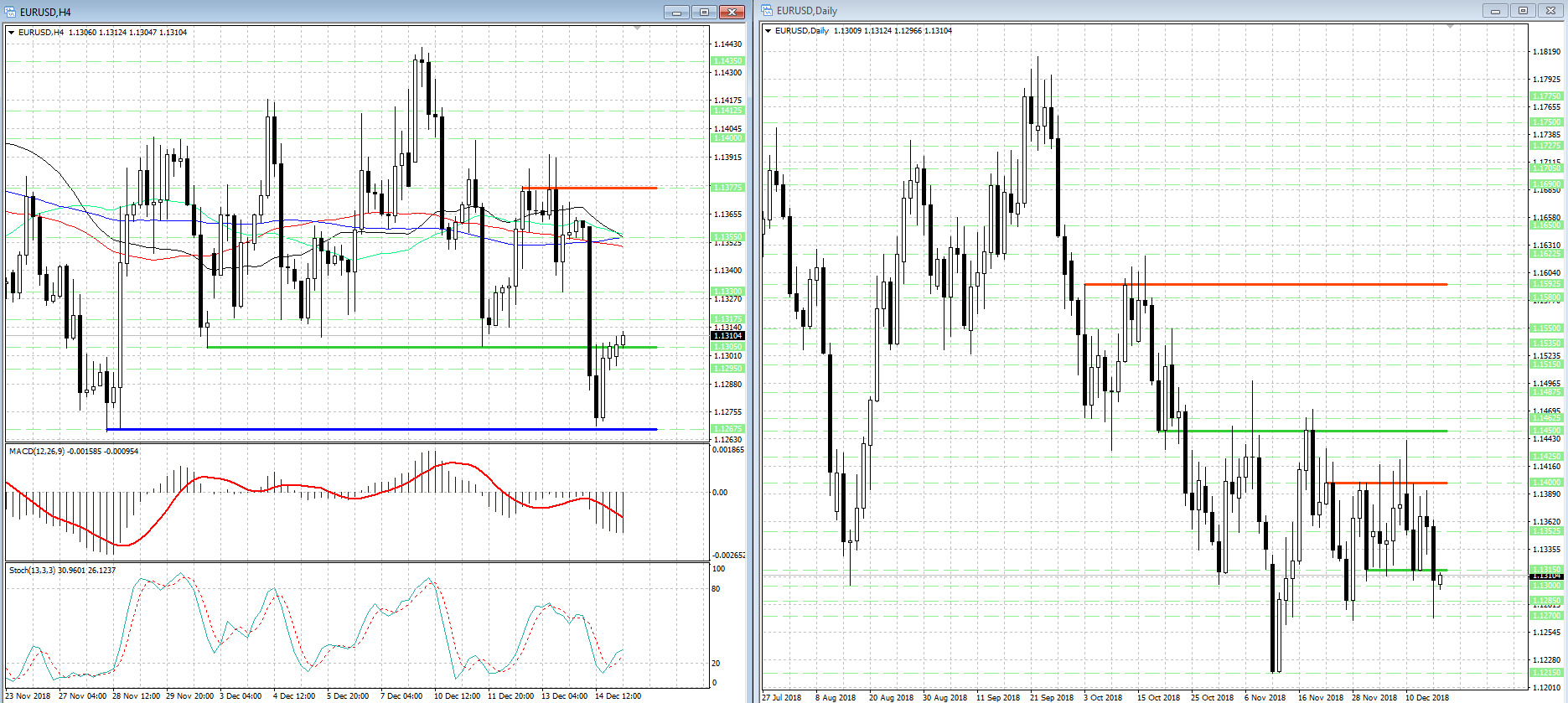Click the 27 Jul 2018 date on Daily axis
Viewport: 1568px width, 703px height.
point(782,698)
